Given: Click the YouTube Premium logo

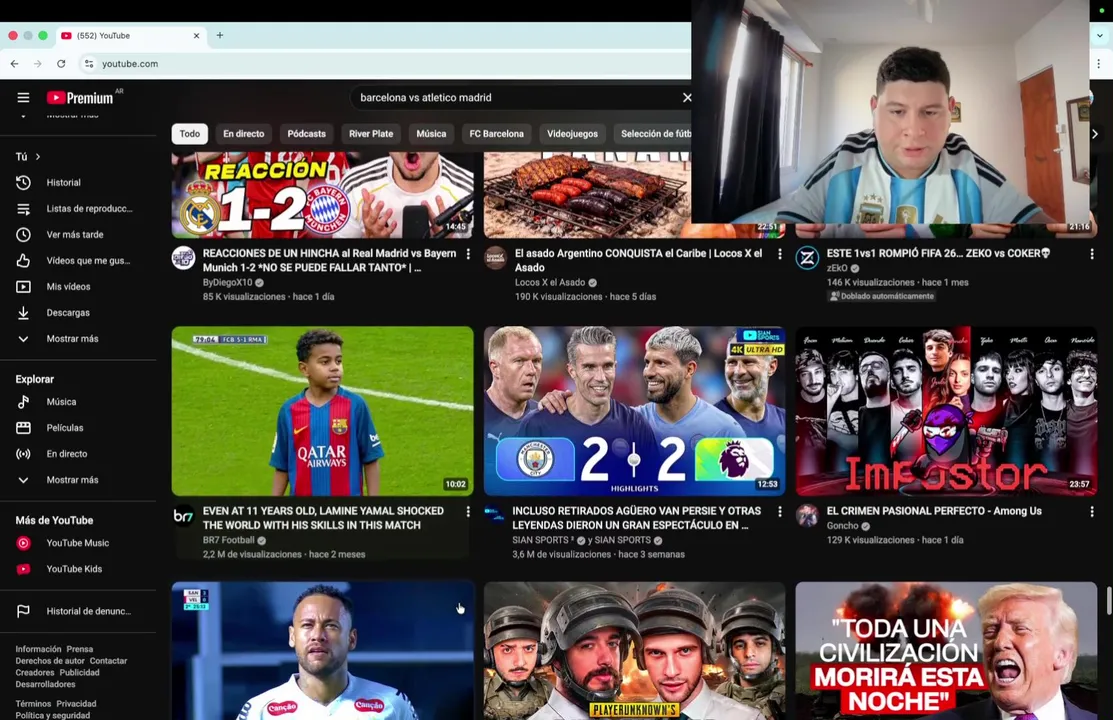Looking at the screenshot, I should 80,98.
